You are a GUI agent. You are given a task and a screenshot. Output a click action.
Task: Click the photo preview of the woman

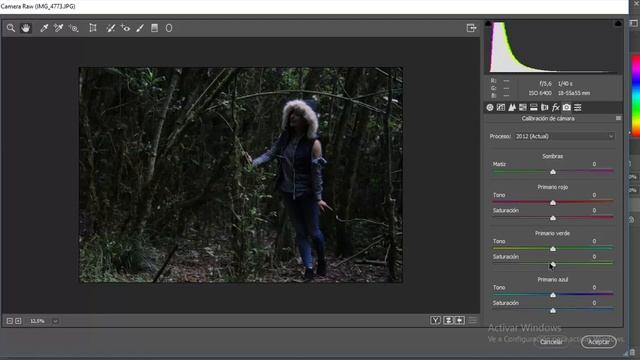click(241, 175)
